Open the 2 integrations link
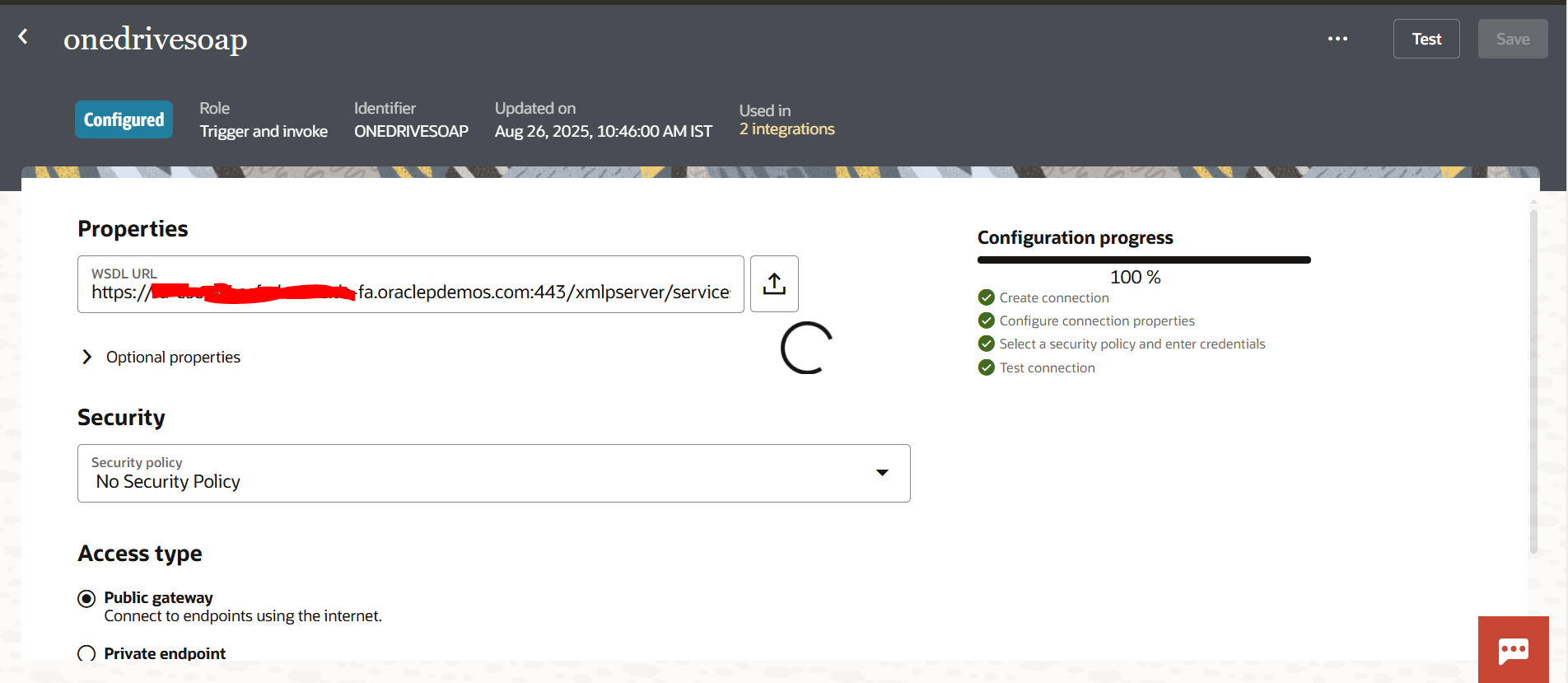Screen dimensions: 1568x683 click(786, 129)
